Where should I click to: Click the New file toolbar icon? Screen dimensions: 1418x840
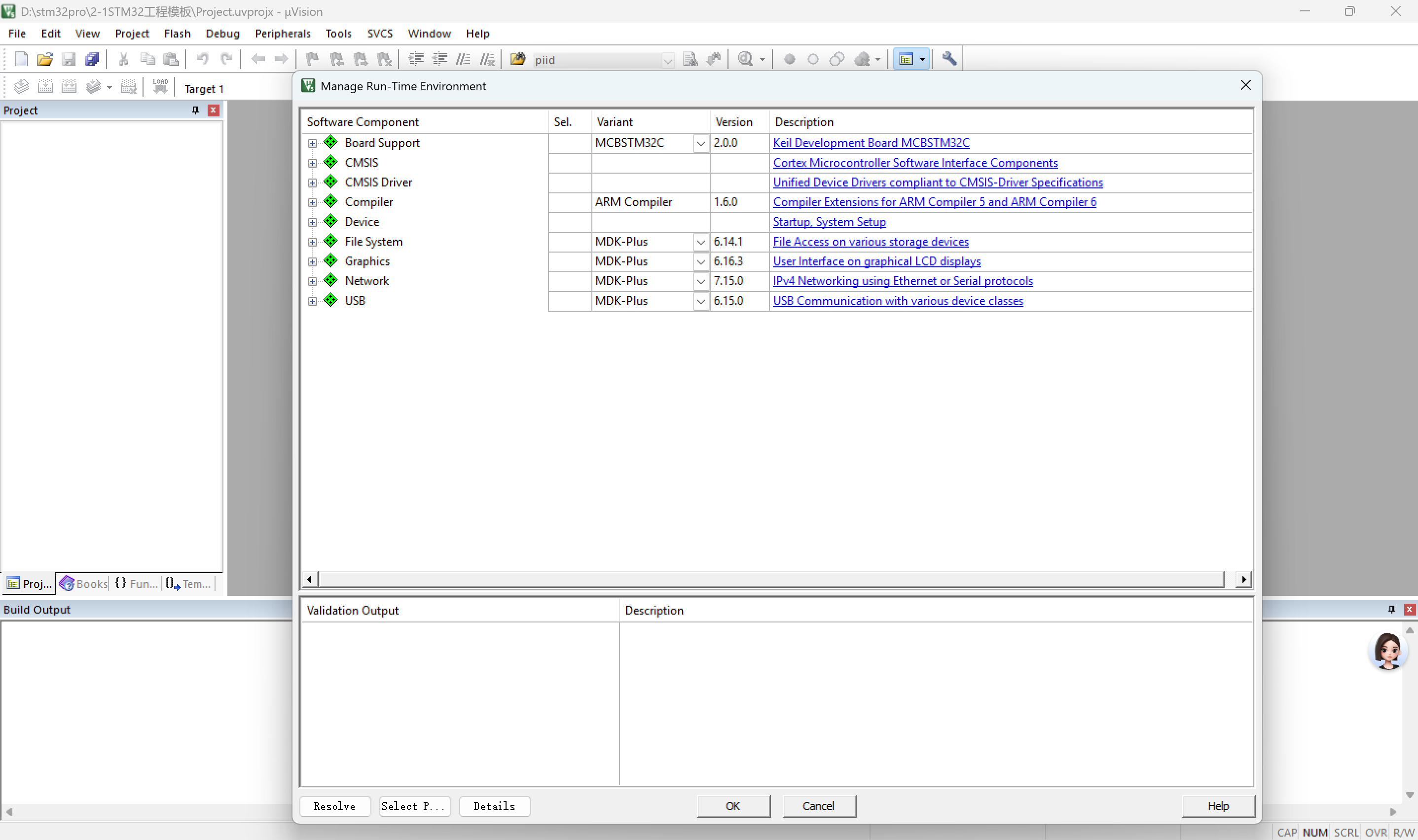[x=22, y=59]
